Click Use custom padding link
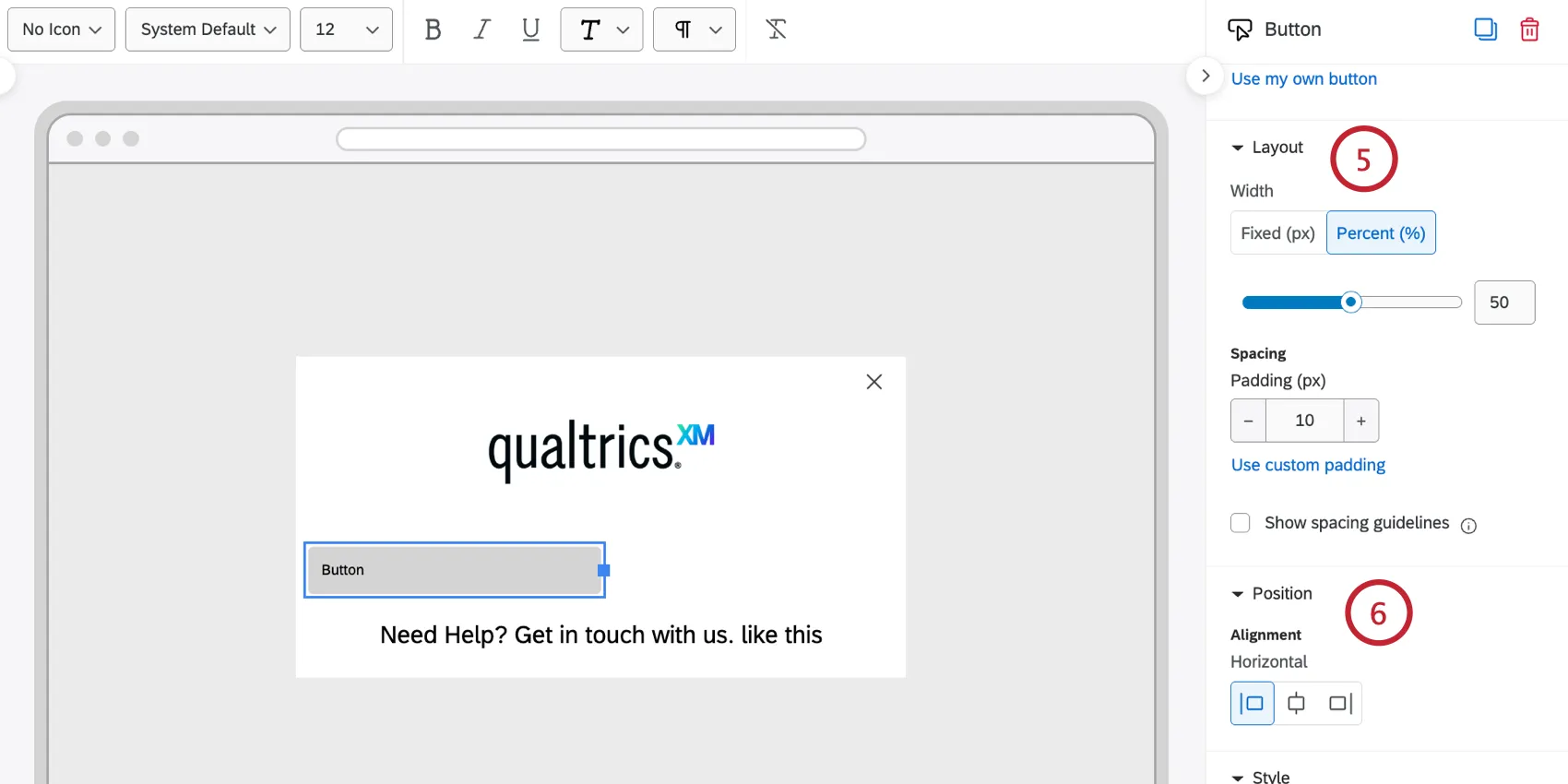Screen dimensions: 1568x784 (x=1308, y=465)
